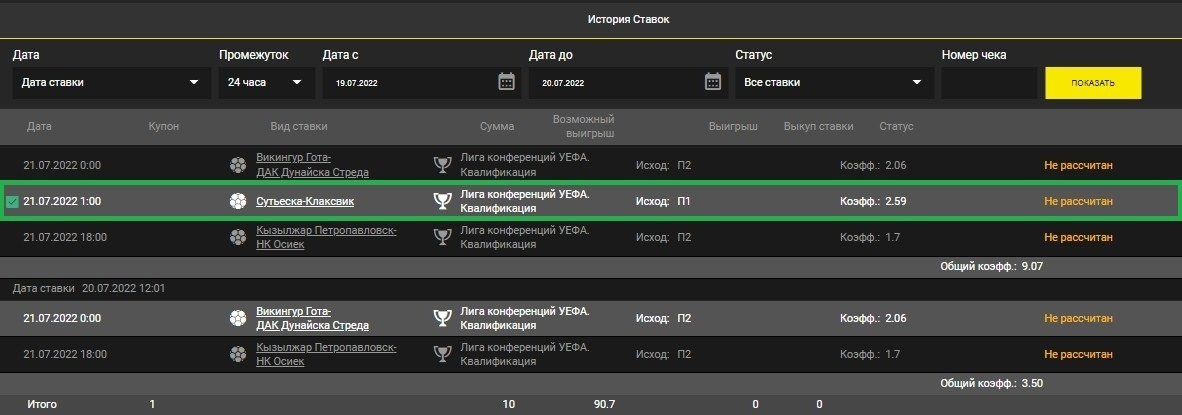Open the calendar picker for Дата до

pyautogui.click(x=712, y=82)
